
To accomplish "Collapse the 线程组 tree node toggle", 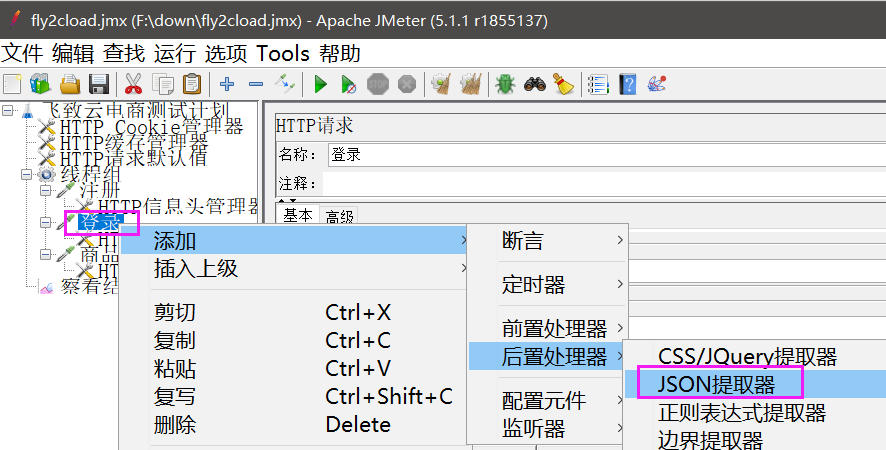I will pyautogui.click(x=26, y=175).
